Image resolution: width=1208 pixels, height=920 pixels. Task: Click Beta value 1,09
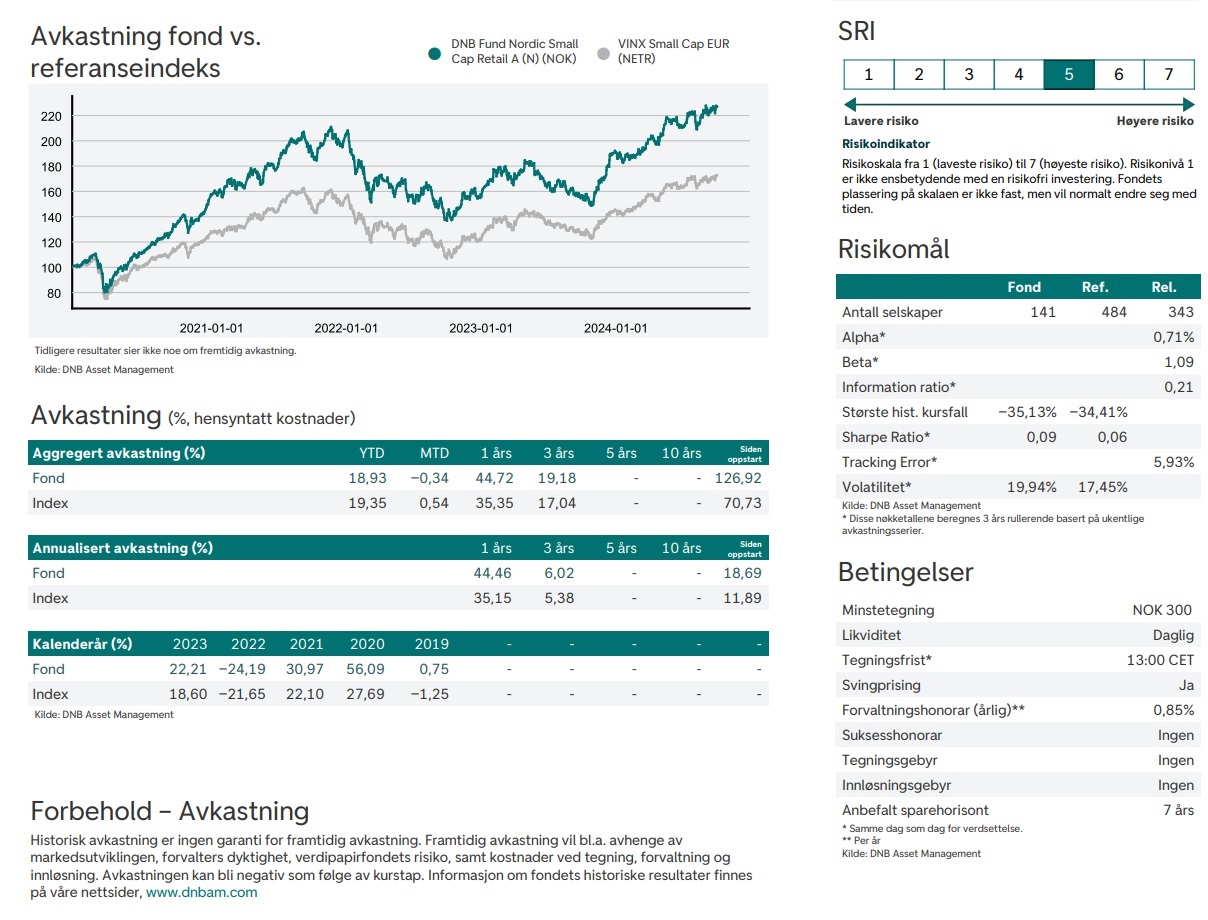1179,362
